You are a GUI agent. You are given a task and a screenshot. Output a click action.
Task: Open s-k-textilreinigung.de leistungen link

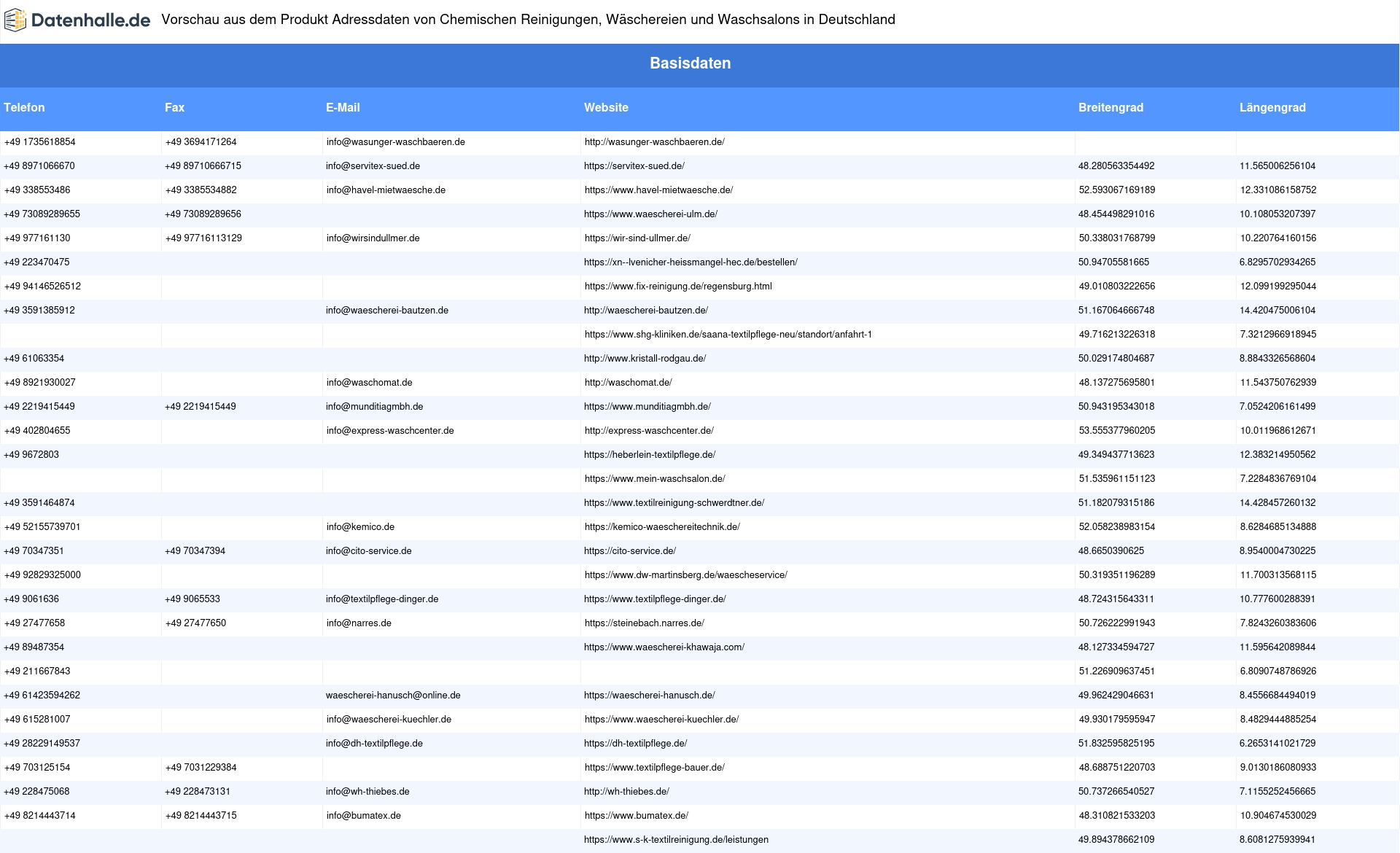click(x=677, y=840)
